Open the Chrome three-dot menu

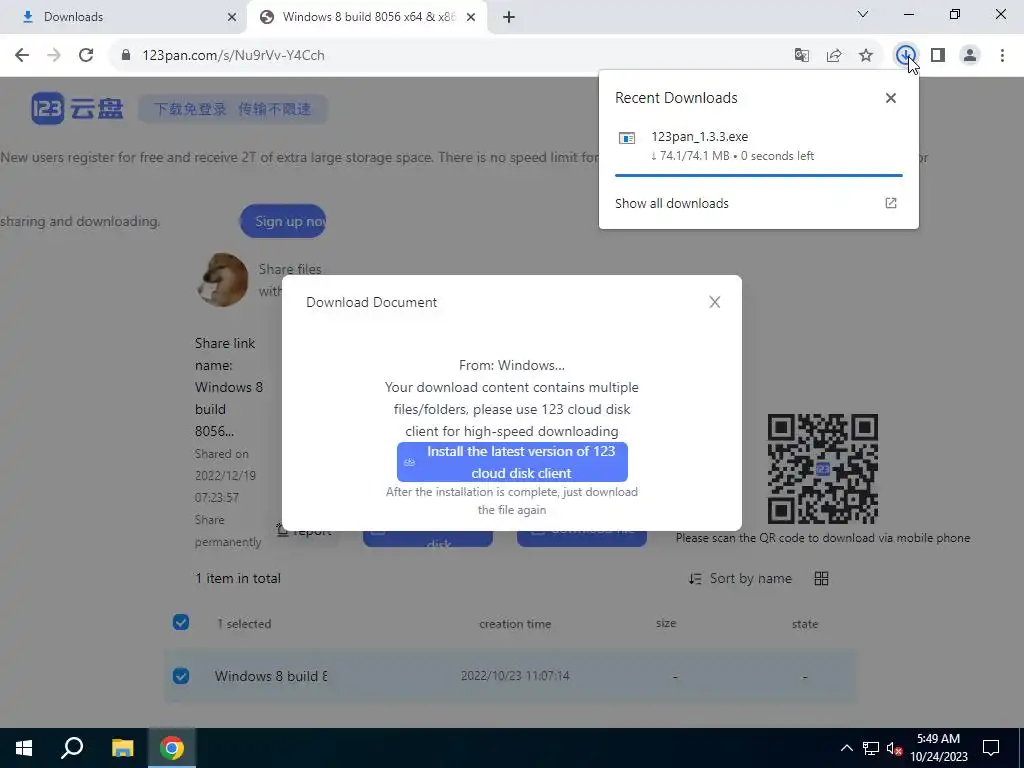coord(1002,56)
